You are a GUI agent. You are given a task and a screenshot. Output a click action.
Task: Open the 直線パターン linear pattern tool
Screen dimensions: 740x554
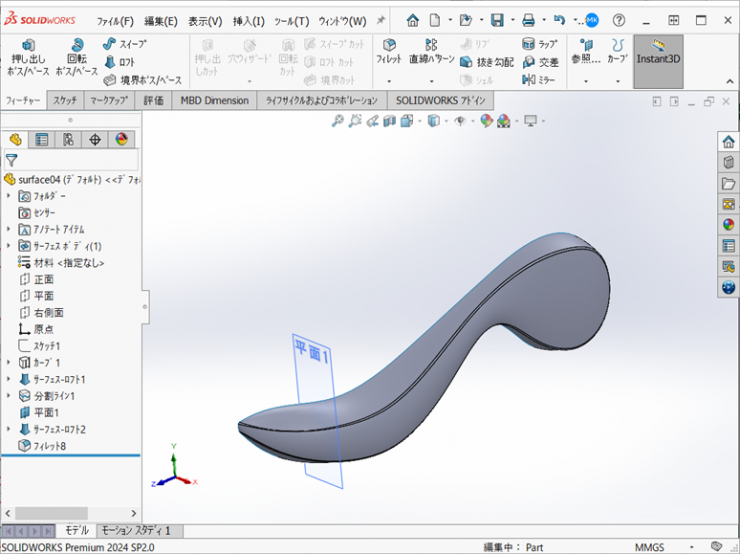(x=431, y=52)
